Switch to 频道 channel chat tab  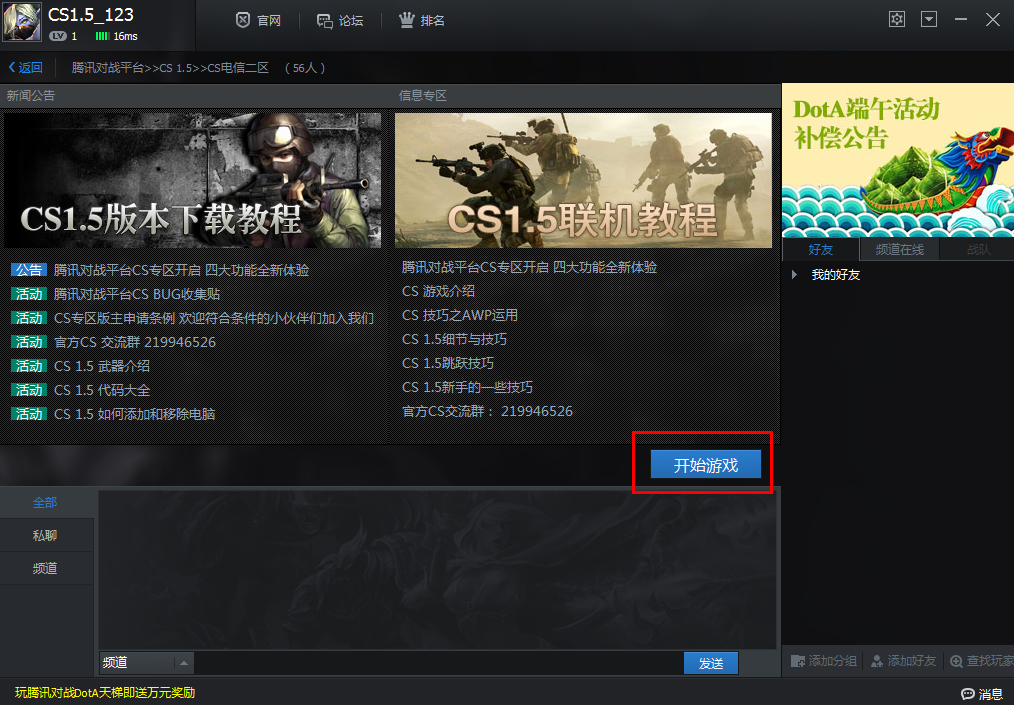pyautogui.click(x=45, y=568)
